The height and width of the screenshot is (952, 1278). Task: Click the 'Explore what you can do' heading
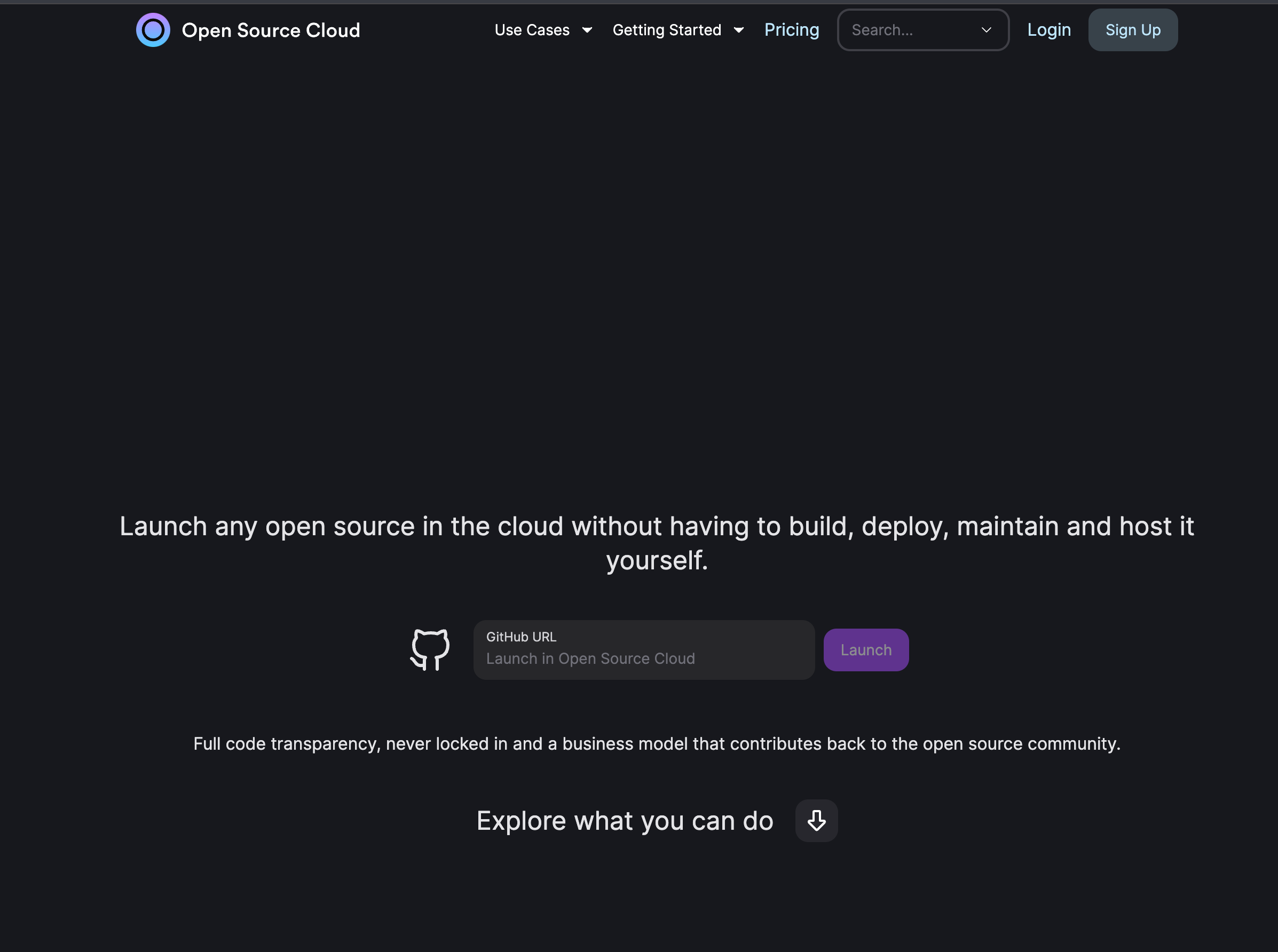tap(625, 821)
